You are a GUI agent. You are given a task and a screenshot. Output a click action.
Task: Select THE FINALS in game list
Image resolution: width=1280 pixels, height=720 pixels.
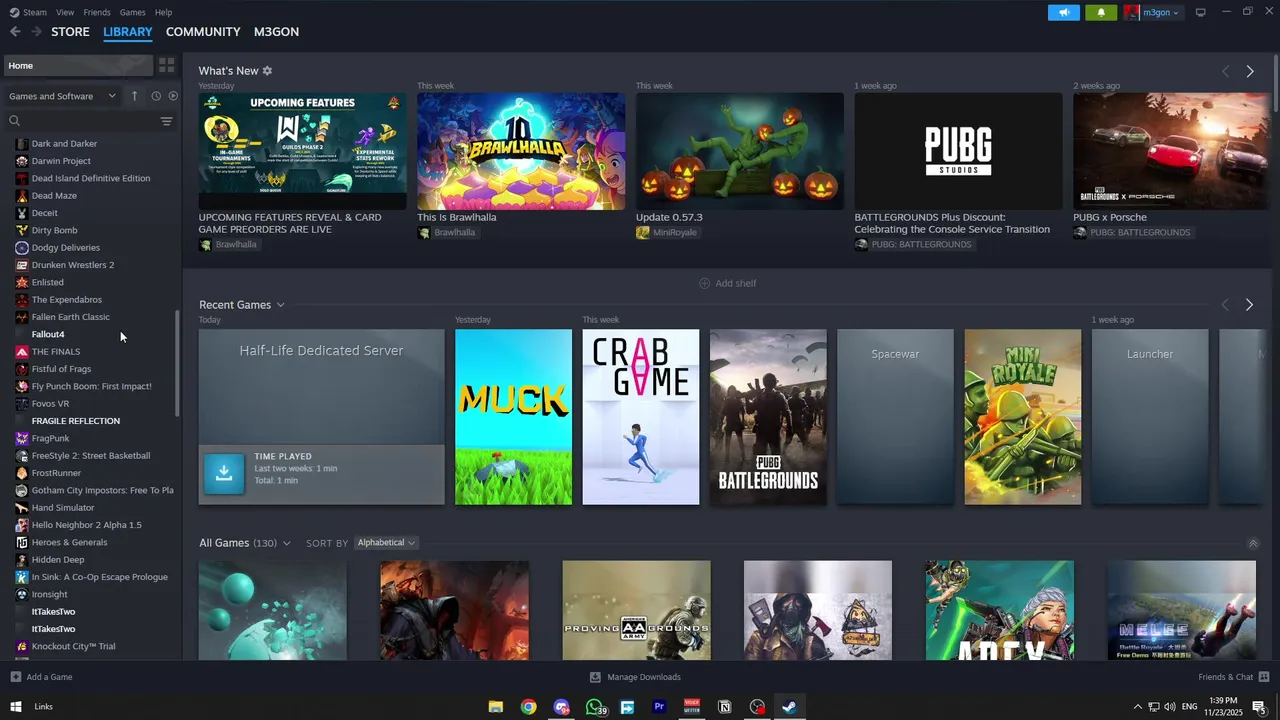55,352
